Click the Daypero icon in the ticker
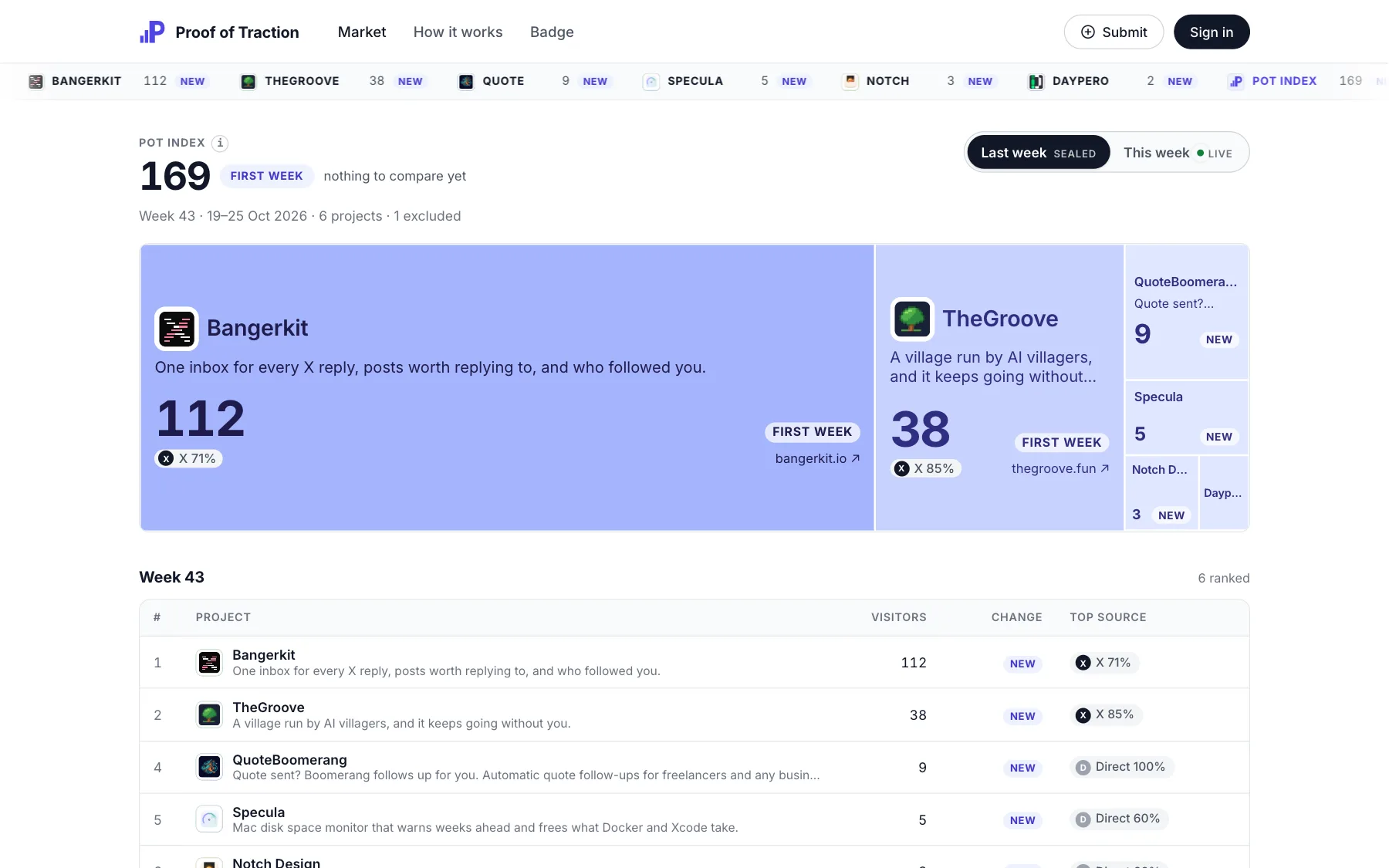The width and height of the screenshot is (1389, 868). pos(1036,81)
